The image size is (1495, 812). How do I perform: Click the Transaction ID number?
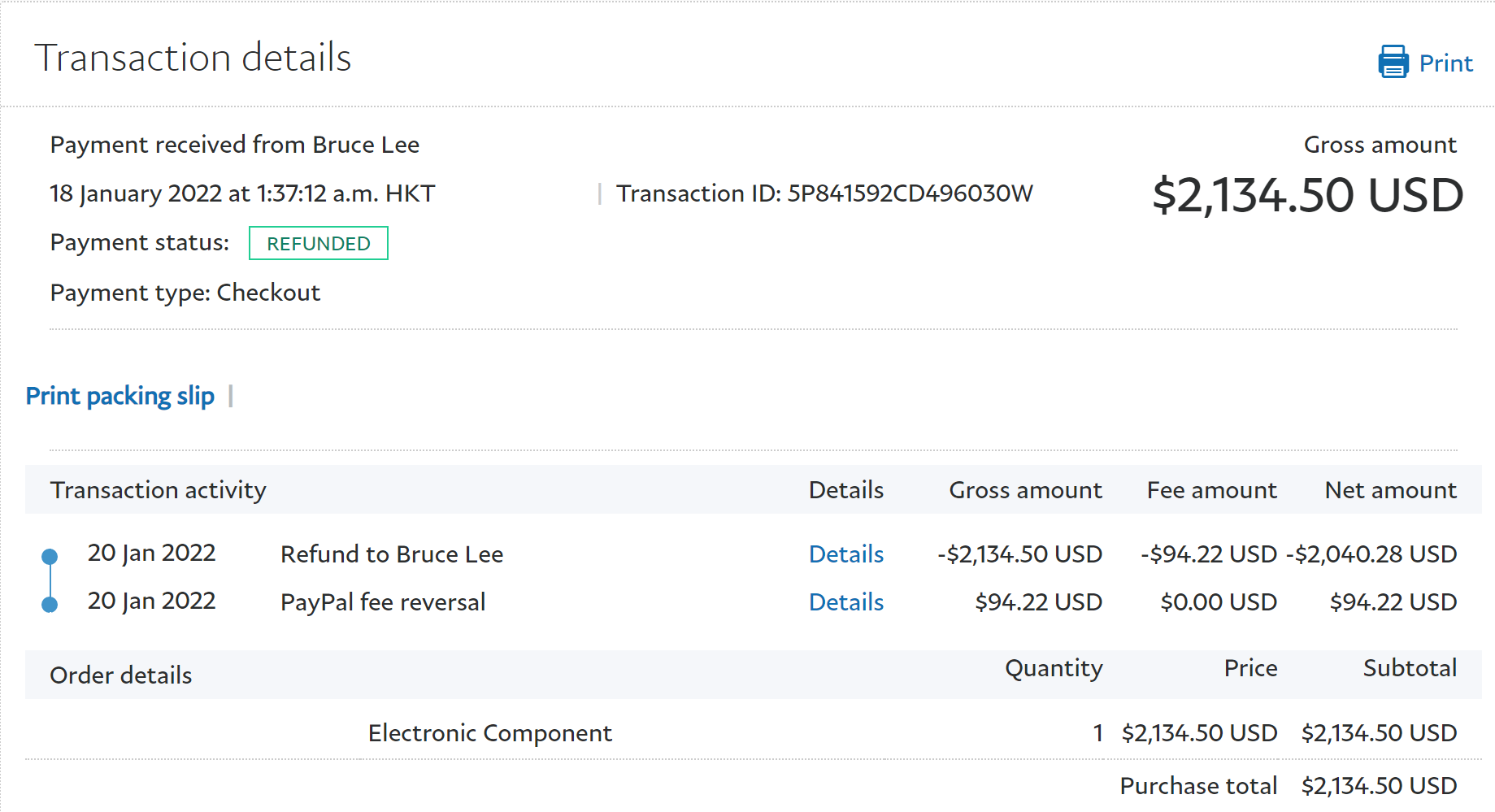point(910,193)
